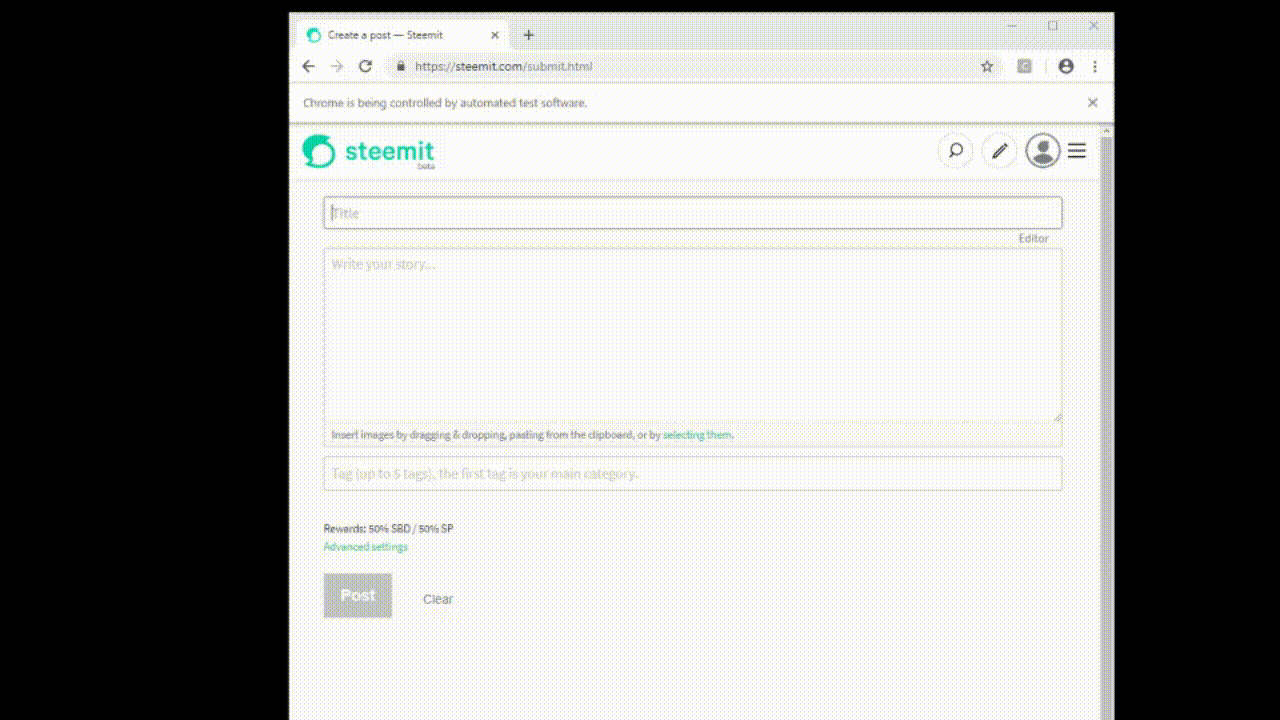Open the search magnifier icon

[x=955, y=151]
